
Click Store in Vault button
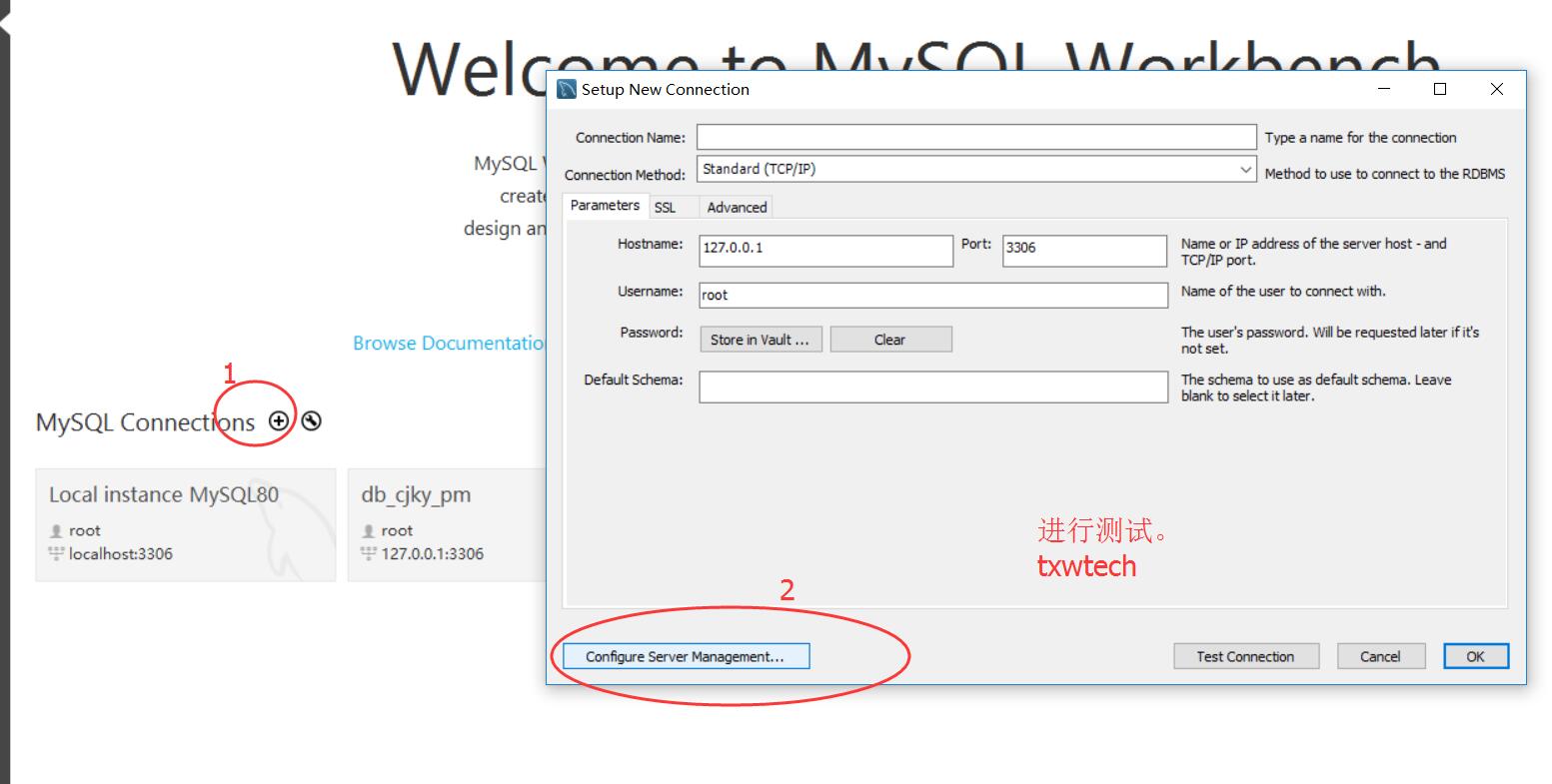pyautogui.click(x=762, y=340)
